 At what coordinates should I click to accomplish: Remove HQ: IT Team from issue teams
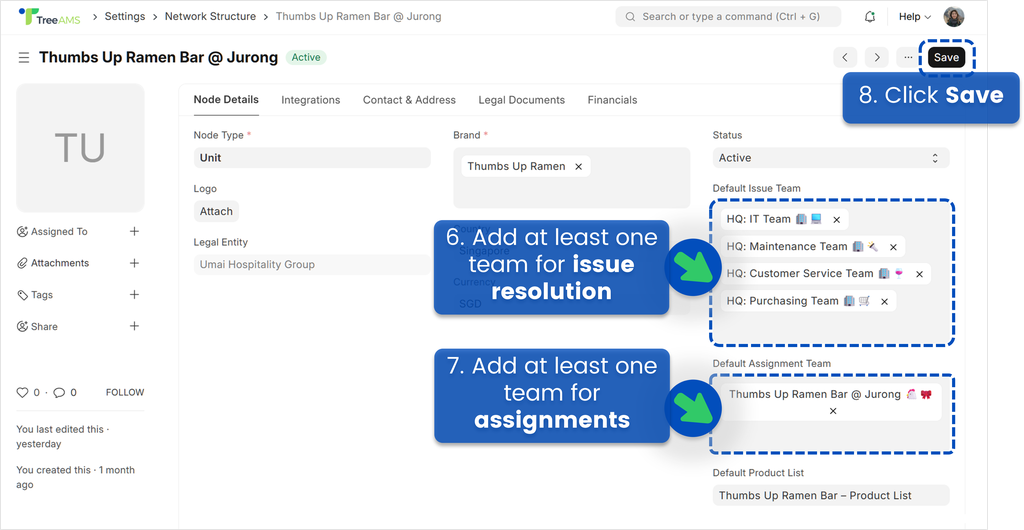pos(837,219)
